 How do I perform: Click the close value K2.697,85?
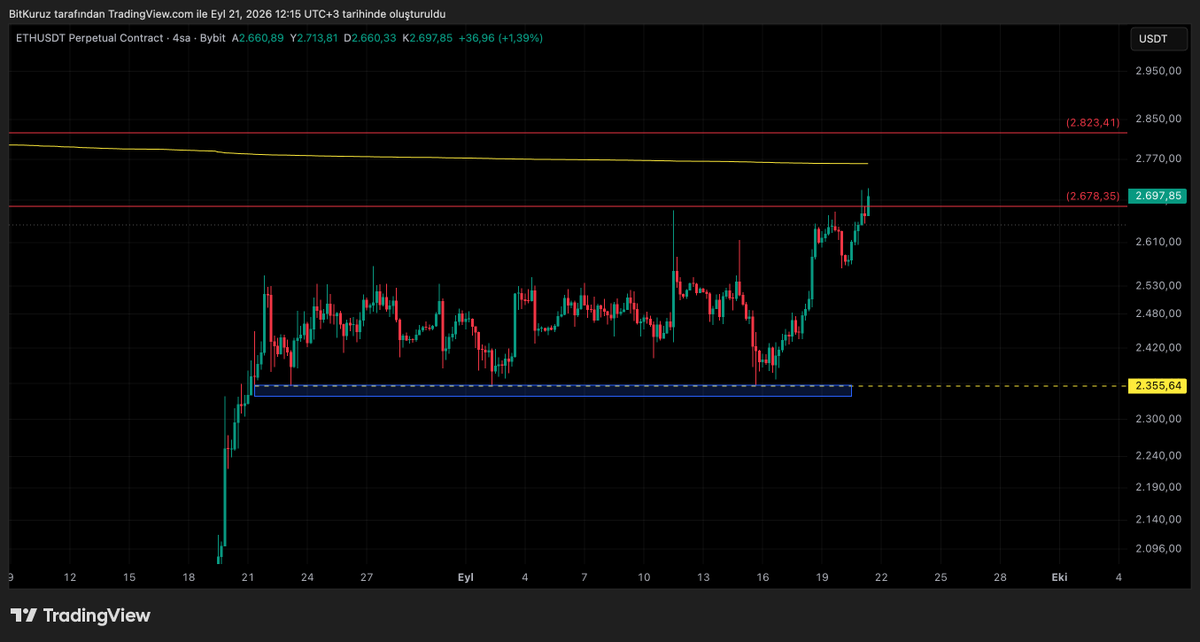coord(428,37)
